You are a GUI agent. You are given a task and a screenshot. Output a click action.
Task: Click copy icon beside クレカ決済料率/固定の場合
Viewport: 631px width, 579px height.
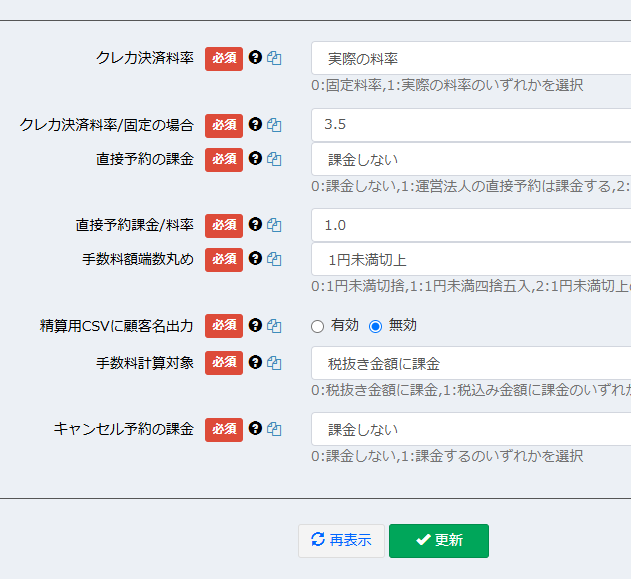(274, 125)
